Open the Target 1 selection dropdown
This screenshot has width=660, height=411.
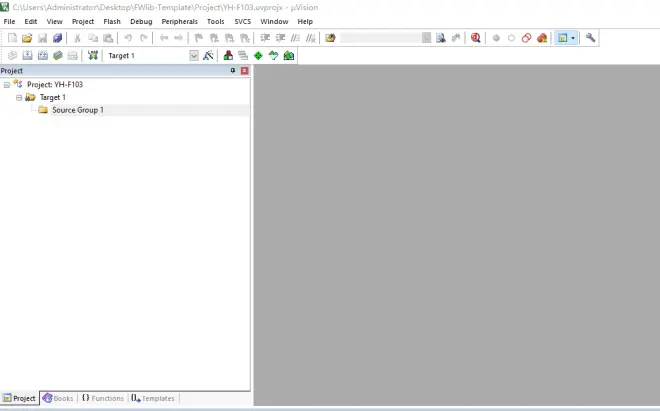[x=194, y=56]
